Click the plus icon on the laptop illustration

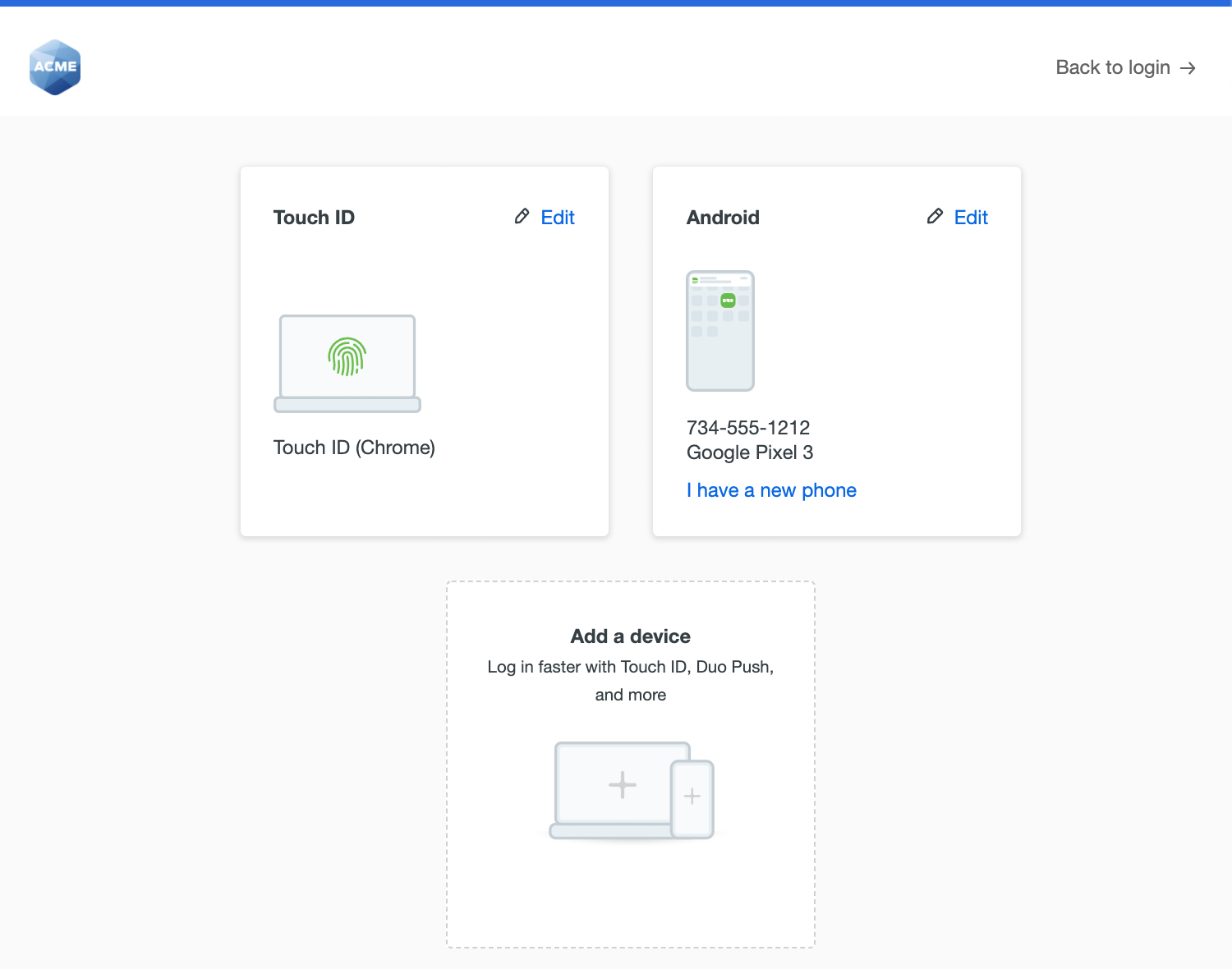pos(623,784)
